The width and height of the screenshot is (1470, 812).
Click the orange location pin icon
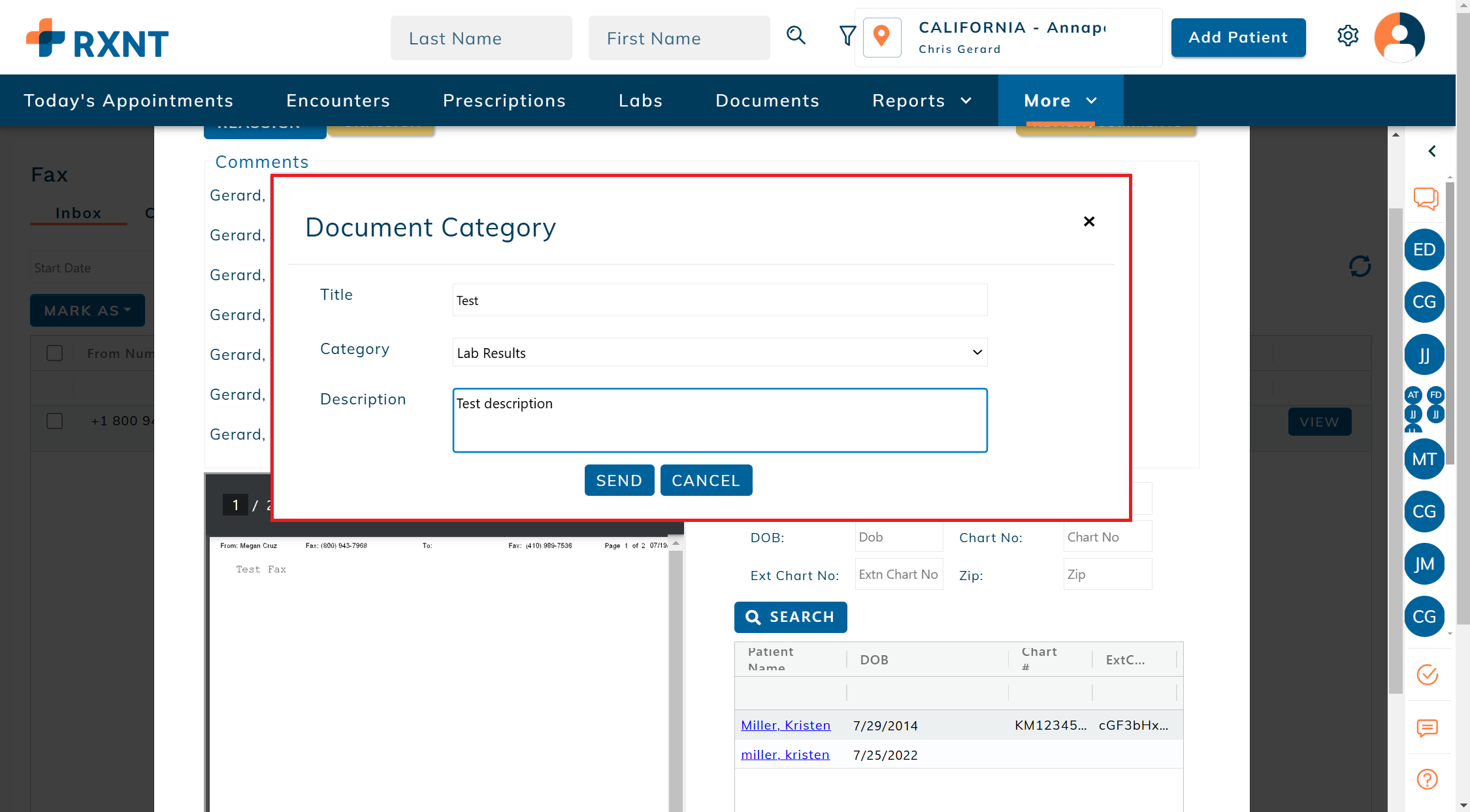point(881,37)
